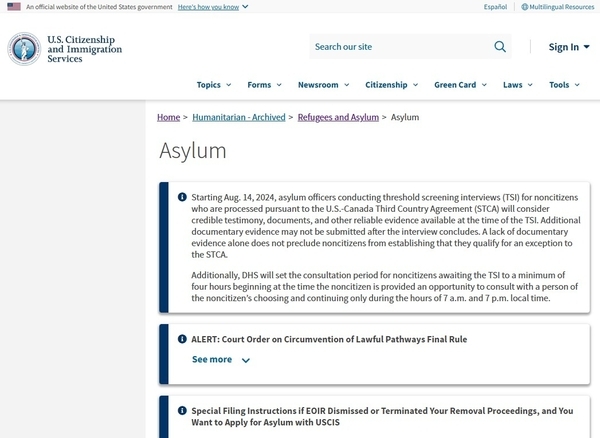Image resolution: width=600 pixels, height=438 pixels.
Task: Follow the Home breadcrumb link
Action: click(x=168, y=117)
